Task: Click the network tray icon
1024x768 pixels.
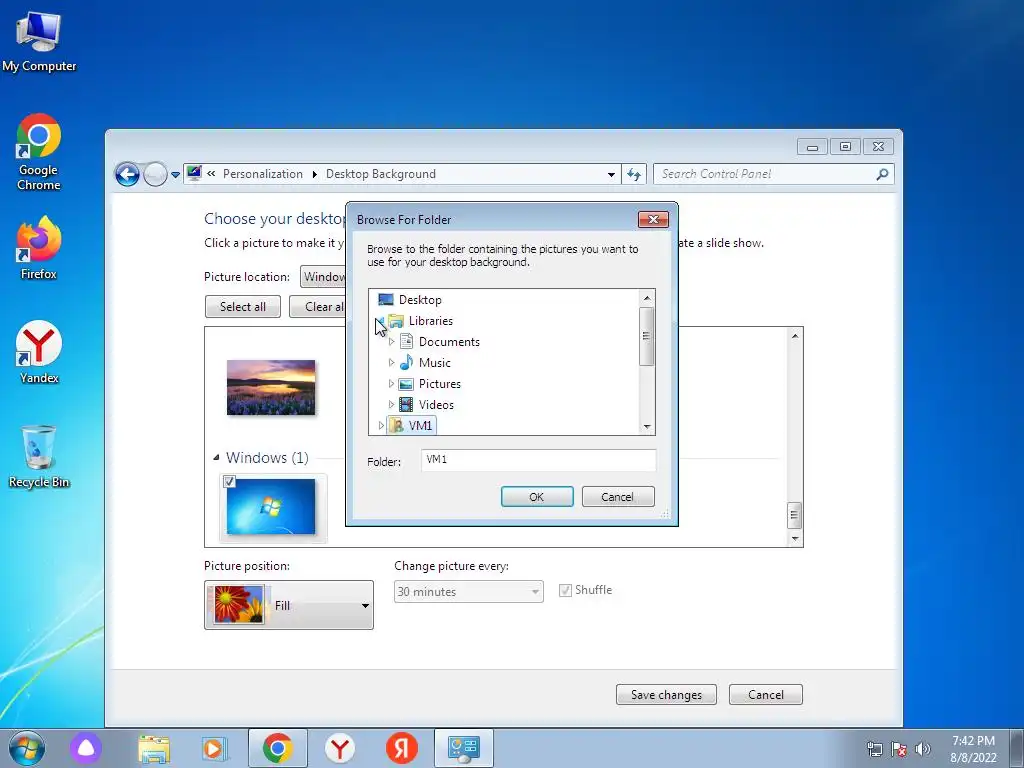Action: [x=874, y=749]
